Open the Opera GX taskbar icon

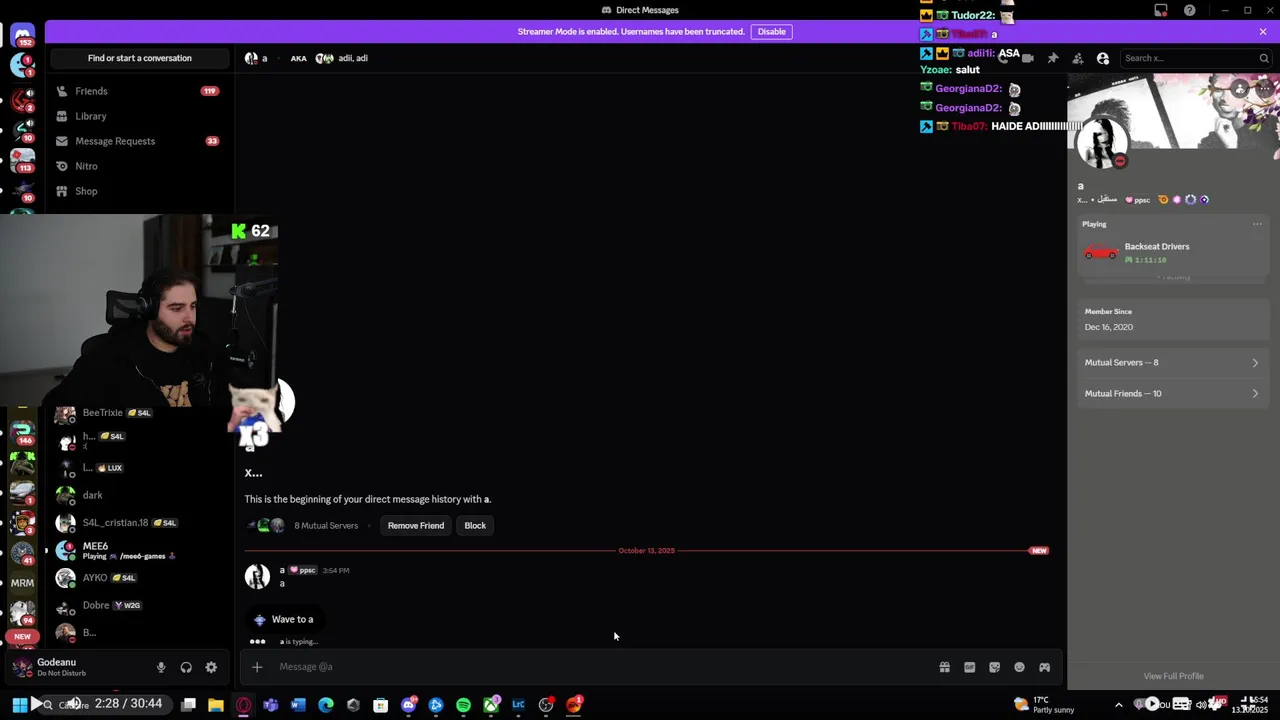(x=243, y=705)
